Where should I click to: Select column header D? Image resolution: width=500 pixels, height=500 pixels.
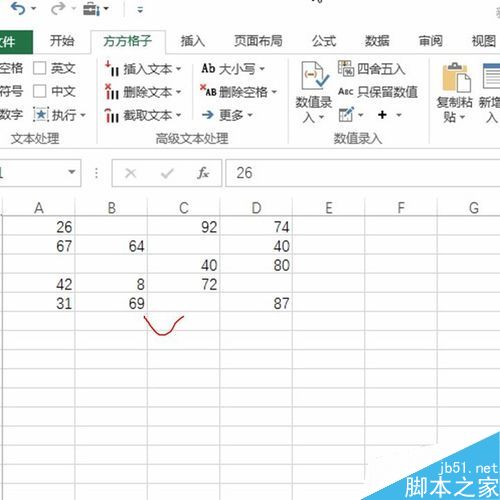pyautogui.click(x=256, y=208)
